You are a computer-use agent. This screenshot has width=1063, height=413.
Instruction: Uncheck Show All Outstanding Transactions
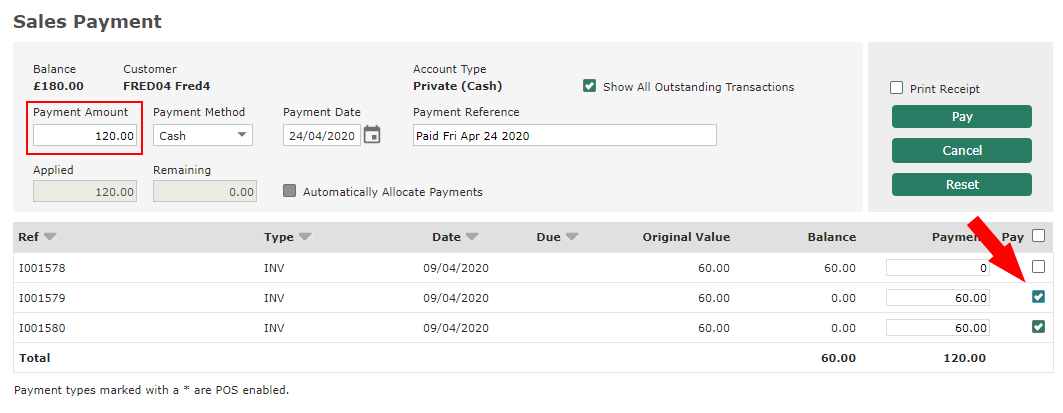(590, 87)
